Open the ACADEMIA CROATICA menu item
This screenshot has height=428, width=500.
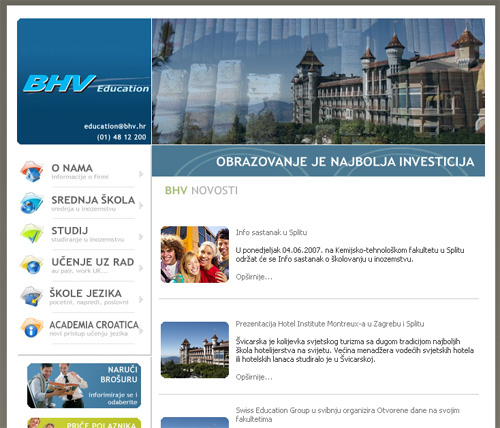tap(94, 325)
